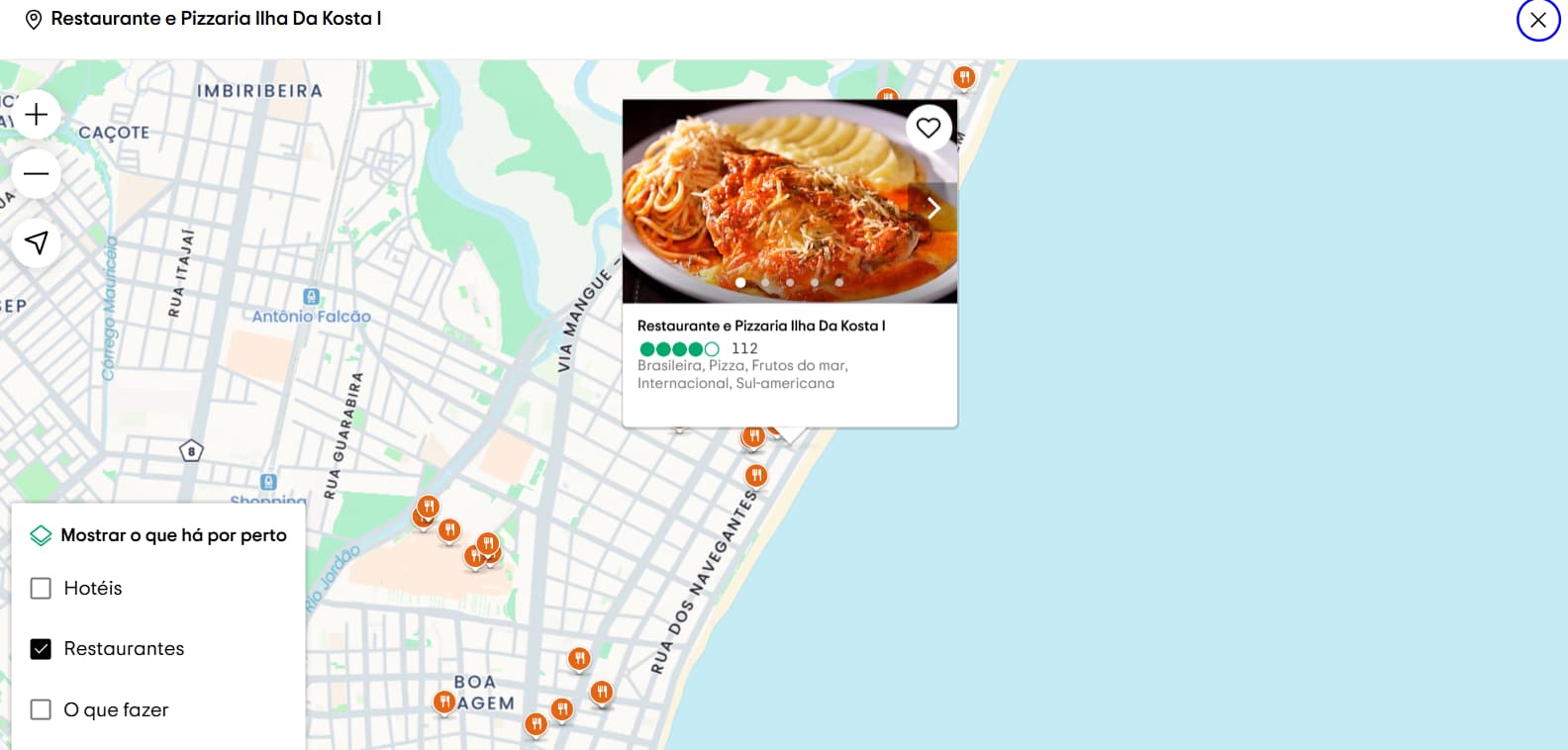Enable the O que fazer checkbox
Screen dimensions: 1568x750
pos(41,710)
